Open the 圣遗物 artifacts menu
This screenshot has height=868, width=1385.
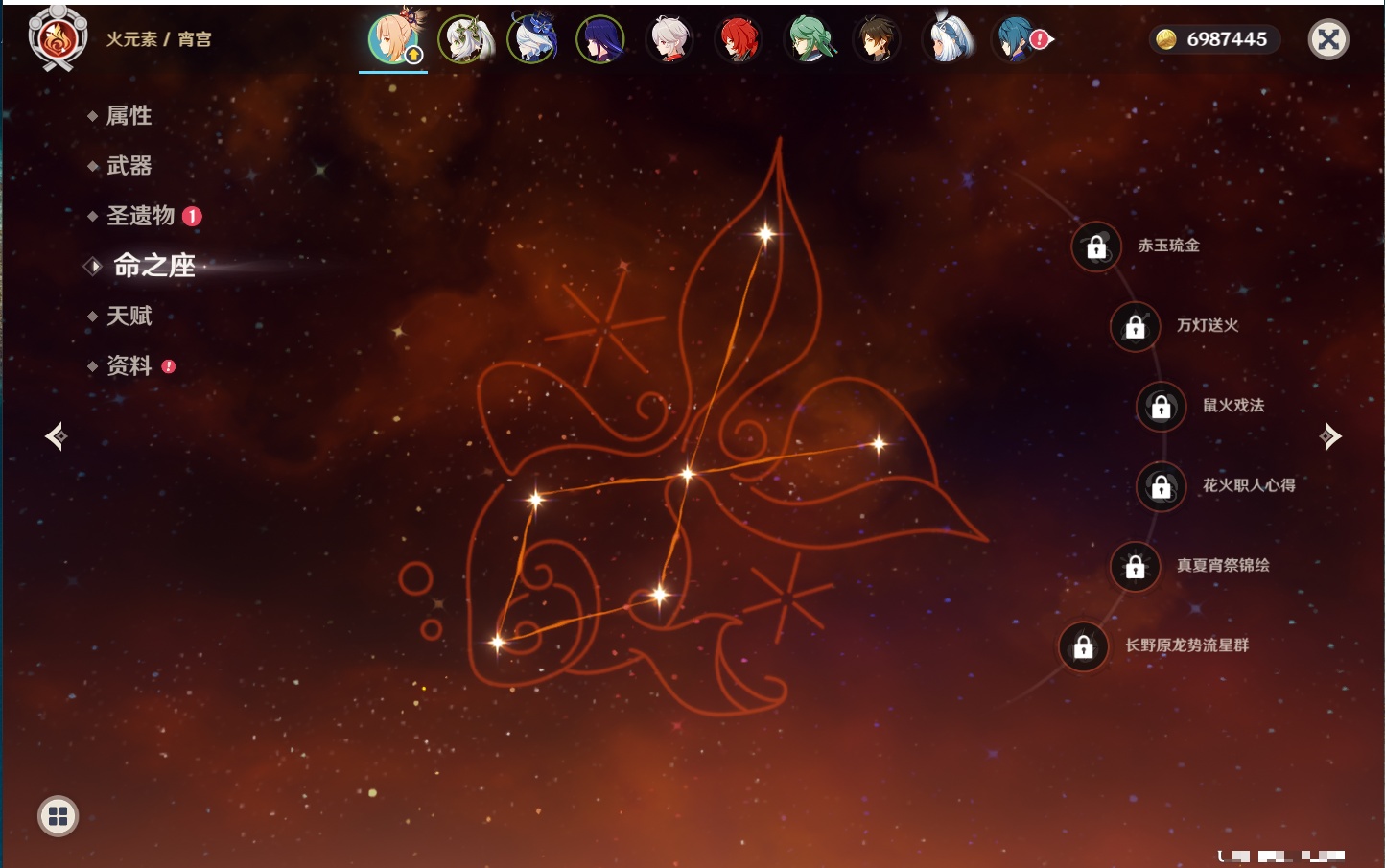click(140, 216)
